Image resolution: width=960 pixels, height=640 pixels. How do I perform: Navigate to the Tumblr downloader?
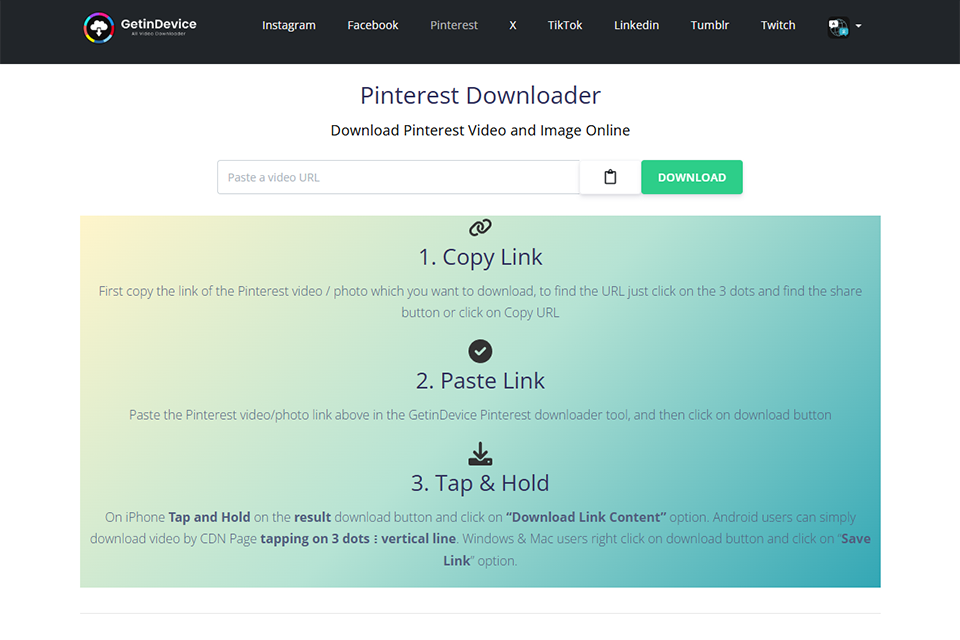point(710,25)
